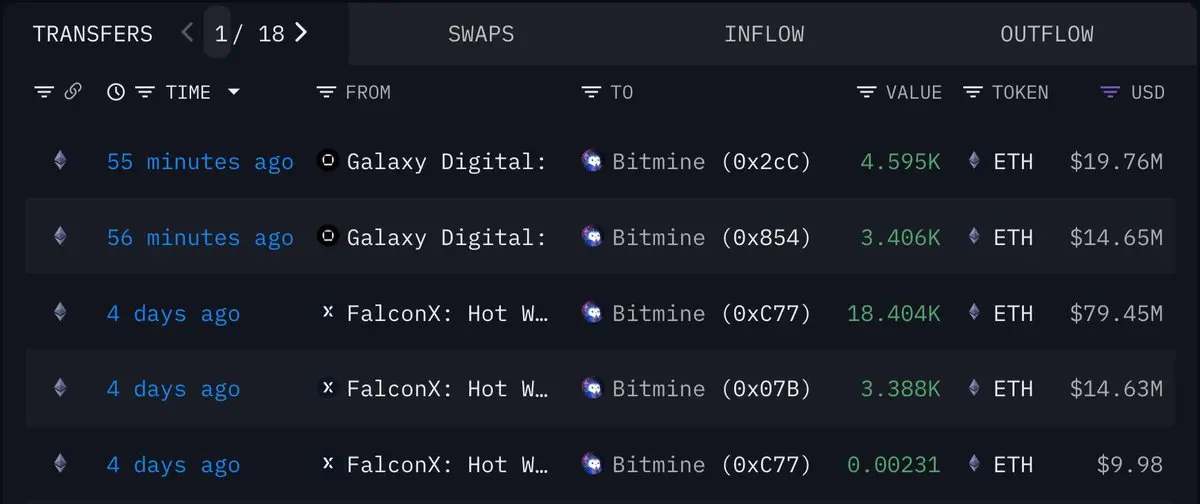The image size is (1200, 504).
Task: Click the Galaxy Digital logo in the first row
Action: coord(327,160)
